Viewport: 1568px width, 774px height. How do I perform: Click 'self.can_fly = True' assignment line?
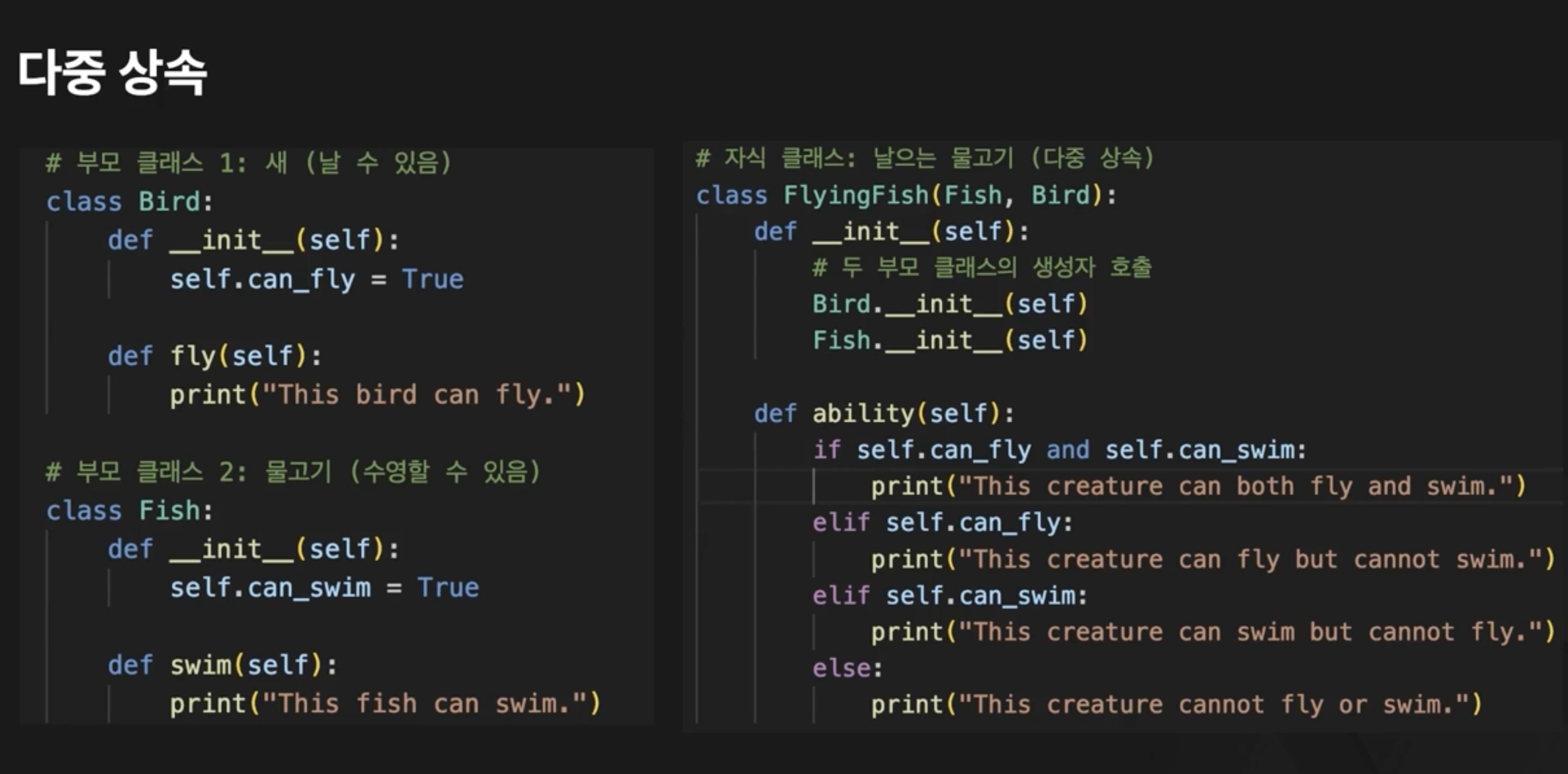[316, 279]
